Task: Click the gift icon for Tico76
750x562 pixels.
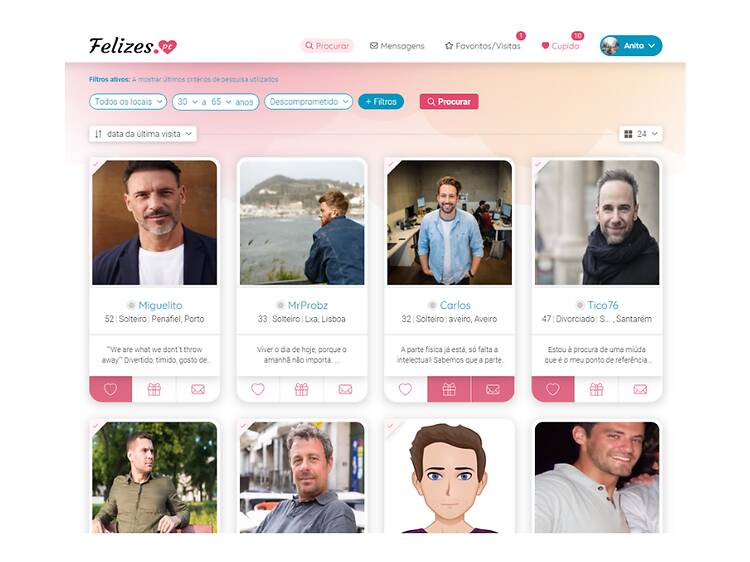Action: [x=596, y=389]
